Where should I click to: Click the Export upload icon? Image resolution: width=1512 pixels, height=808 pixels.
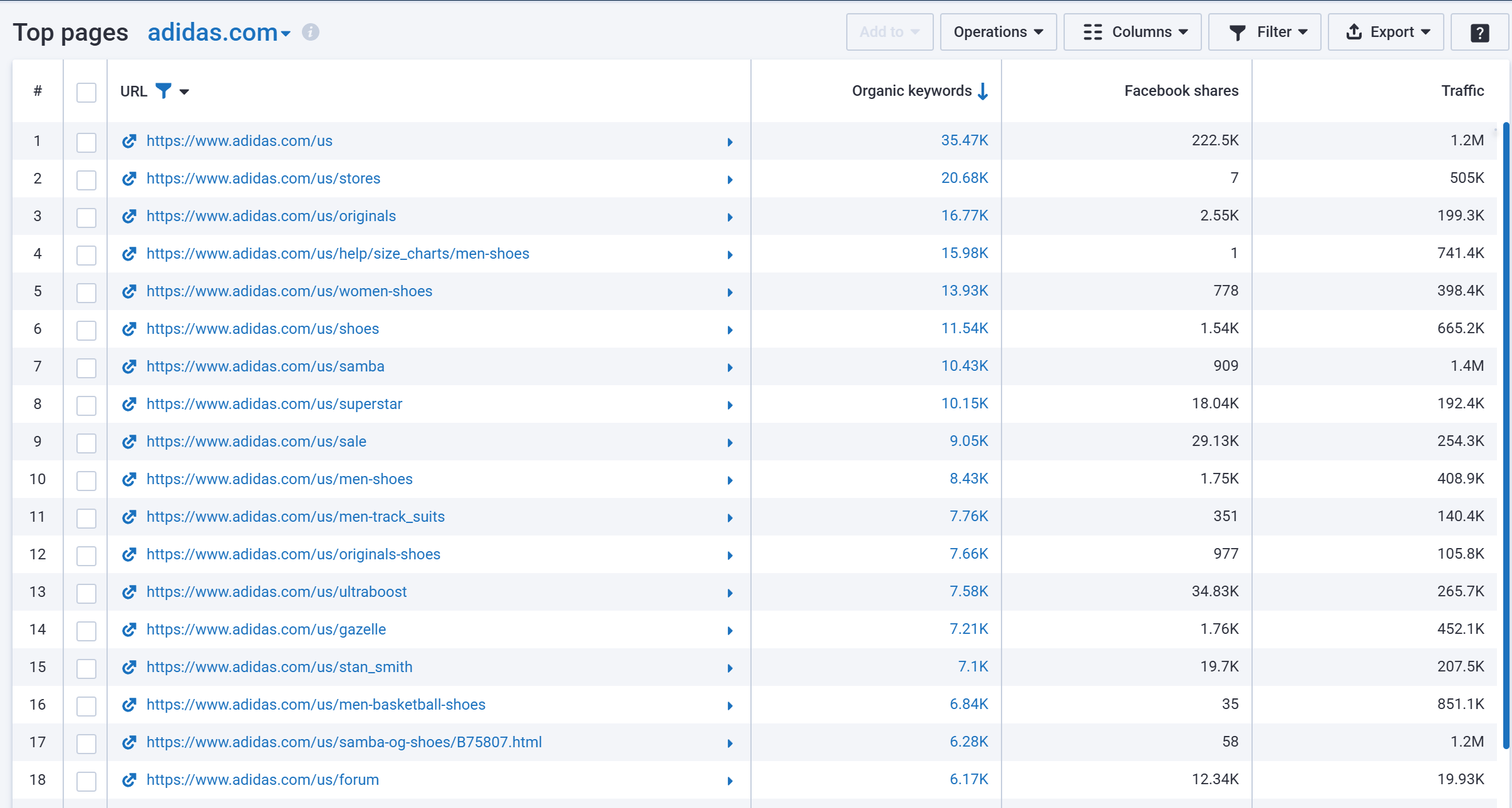1354,32
